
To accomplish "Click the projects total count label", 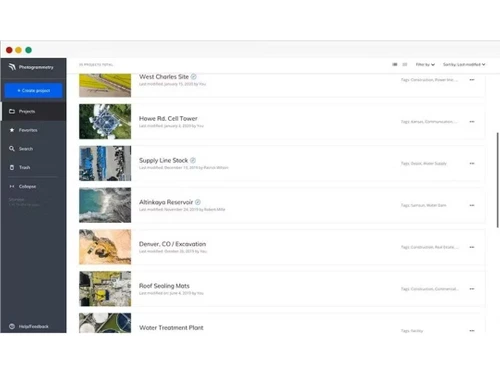I will pos(96,65).
